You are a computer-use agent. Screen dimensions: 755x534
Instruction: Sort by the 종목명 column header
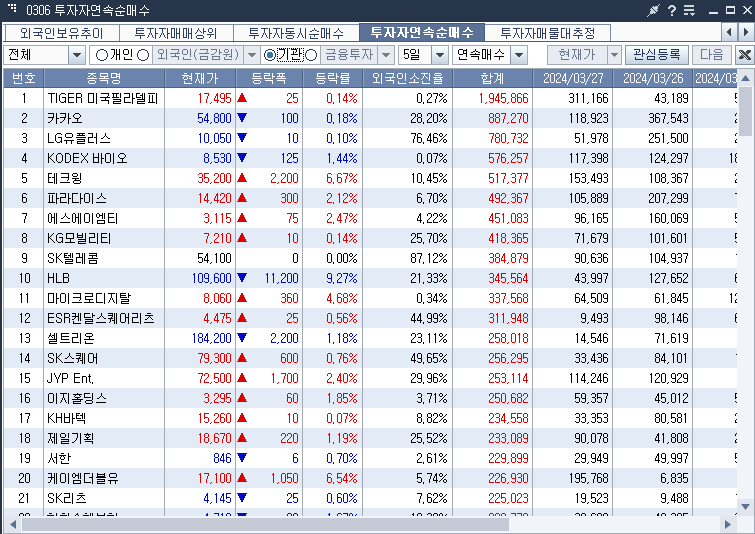pos(104,78)
